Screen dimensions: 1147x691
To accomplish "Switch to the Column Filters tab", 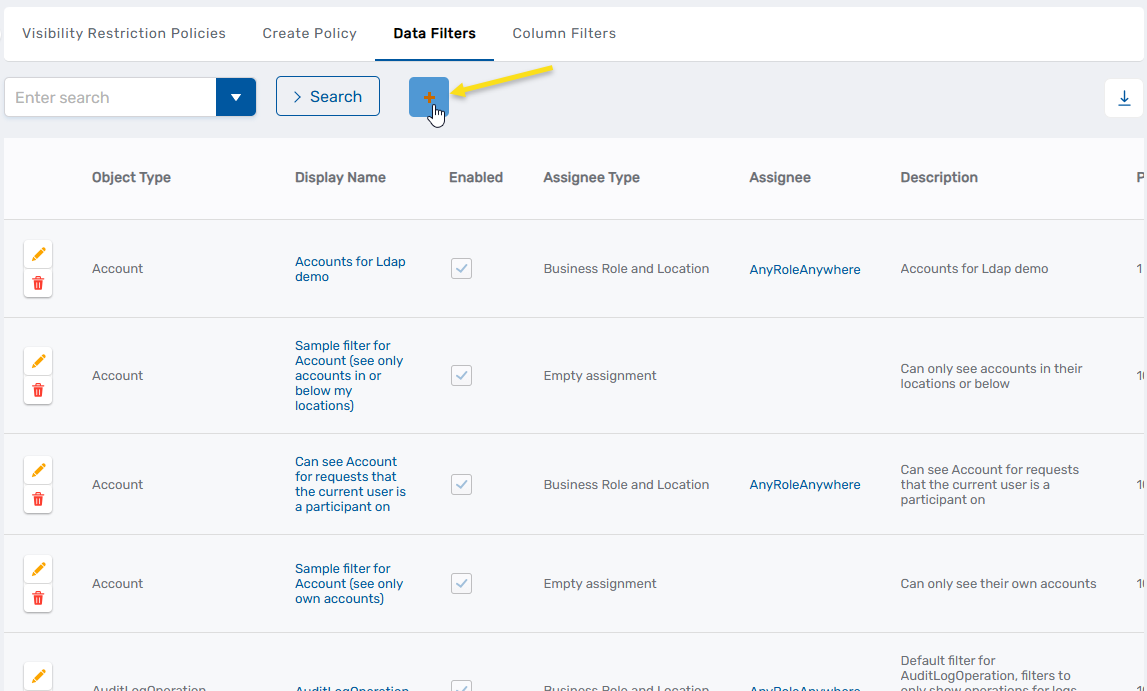I will coord(564,33).
